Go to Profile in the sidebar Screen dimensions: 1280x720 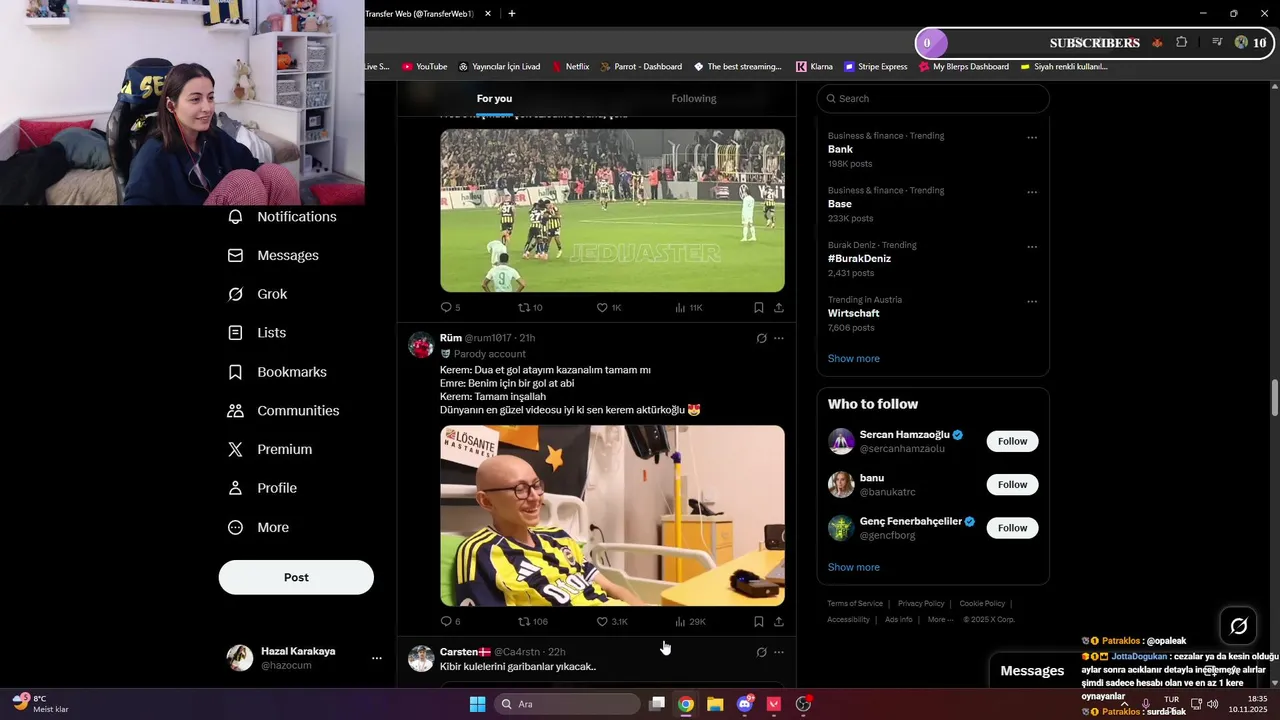coord(262,488)
